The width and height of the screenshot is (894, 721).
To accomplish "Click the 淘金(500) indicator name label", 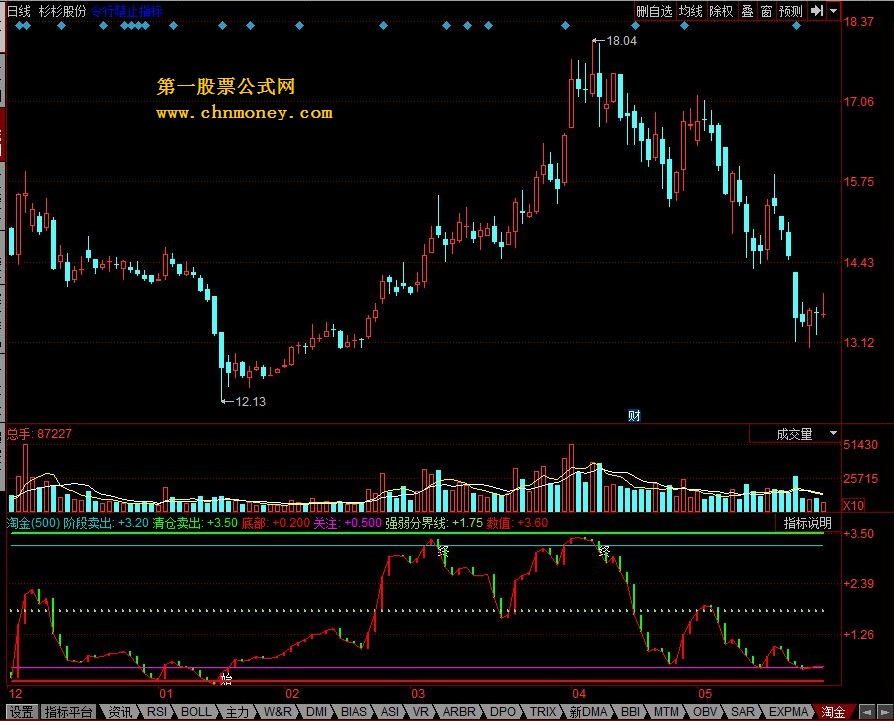I will click(x=34, y=523).
